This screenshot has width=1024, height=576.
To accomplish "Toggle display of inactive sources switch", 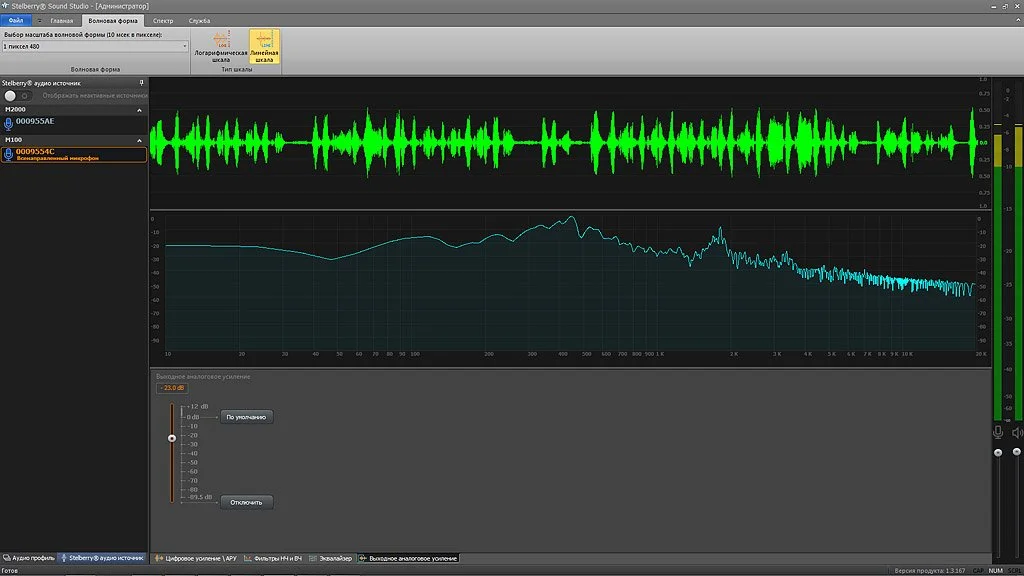I will (x=16, y=95).
